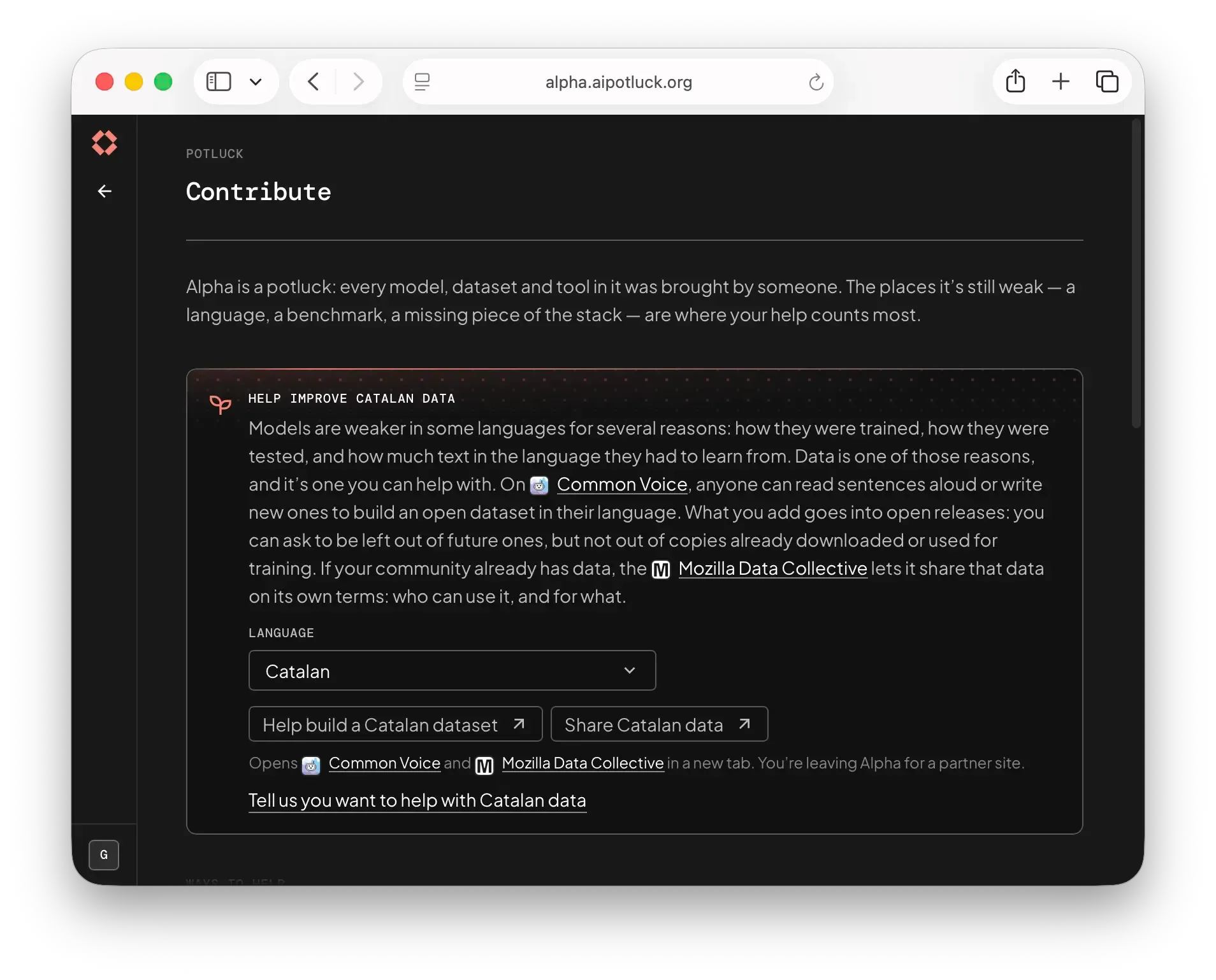Screen dimensions: 1216x980
Task: Click the sprout icon beside Help Improve Catalan Data
Action: tap(221, 404)
